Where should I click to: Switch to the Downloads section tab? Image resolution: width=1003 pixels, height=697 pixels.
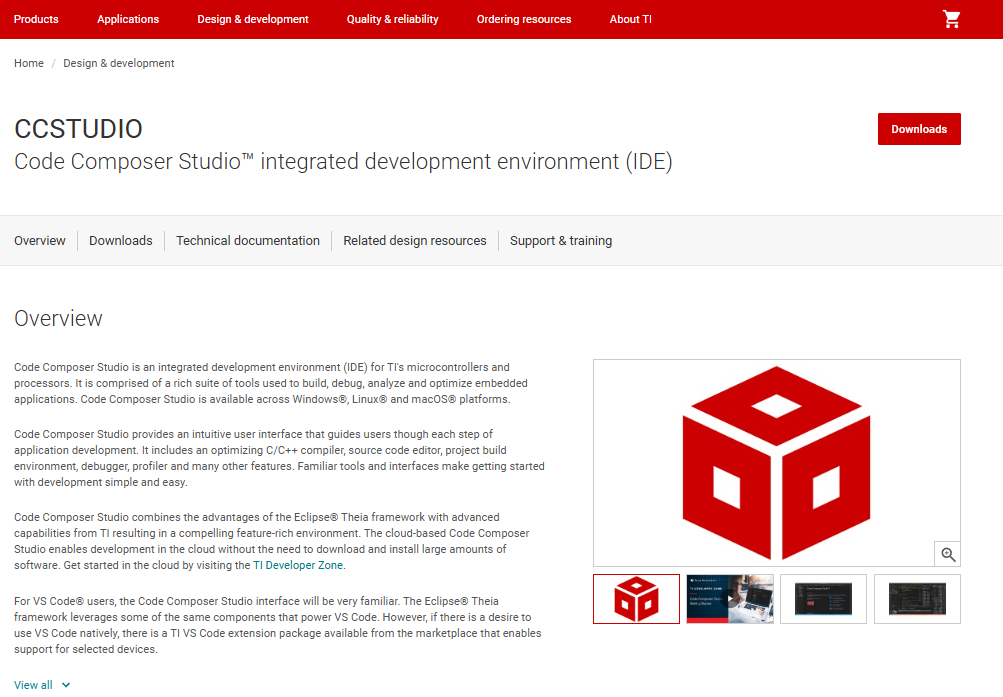121,240
